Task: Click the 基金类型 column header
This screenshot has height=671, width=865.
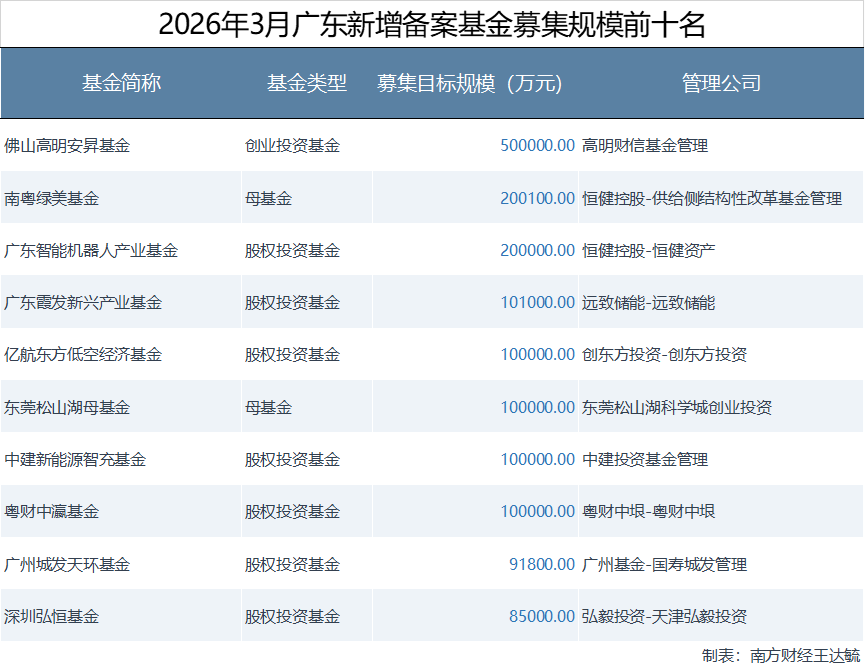Action: point(306,84)
